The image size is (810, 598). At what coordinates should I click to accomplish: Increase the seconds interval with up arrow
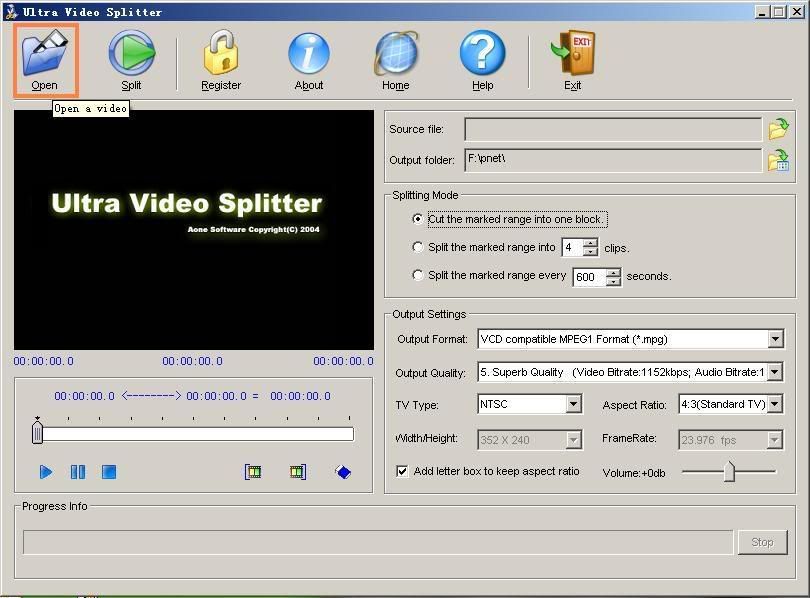pyautogui.click(x=613, y=272)
